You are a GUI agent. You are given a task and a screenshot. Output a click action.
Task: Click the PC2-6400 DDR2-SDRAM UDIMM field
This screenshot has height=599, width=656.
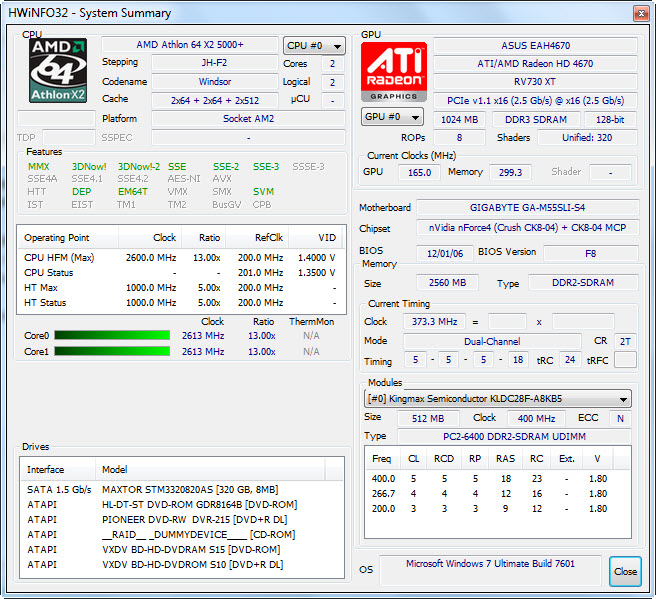[x=514, y=436]
